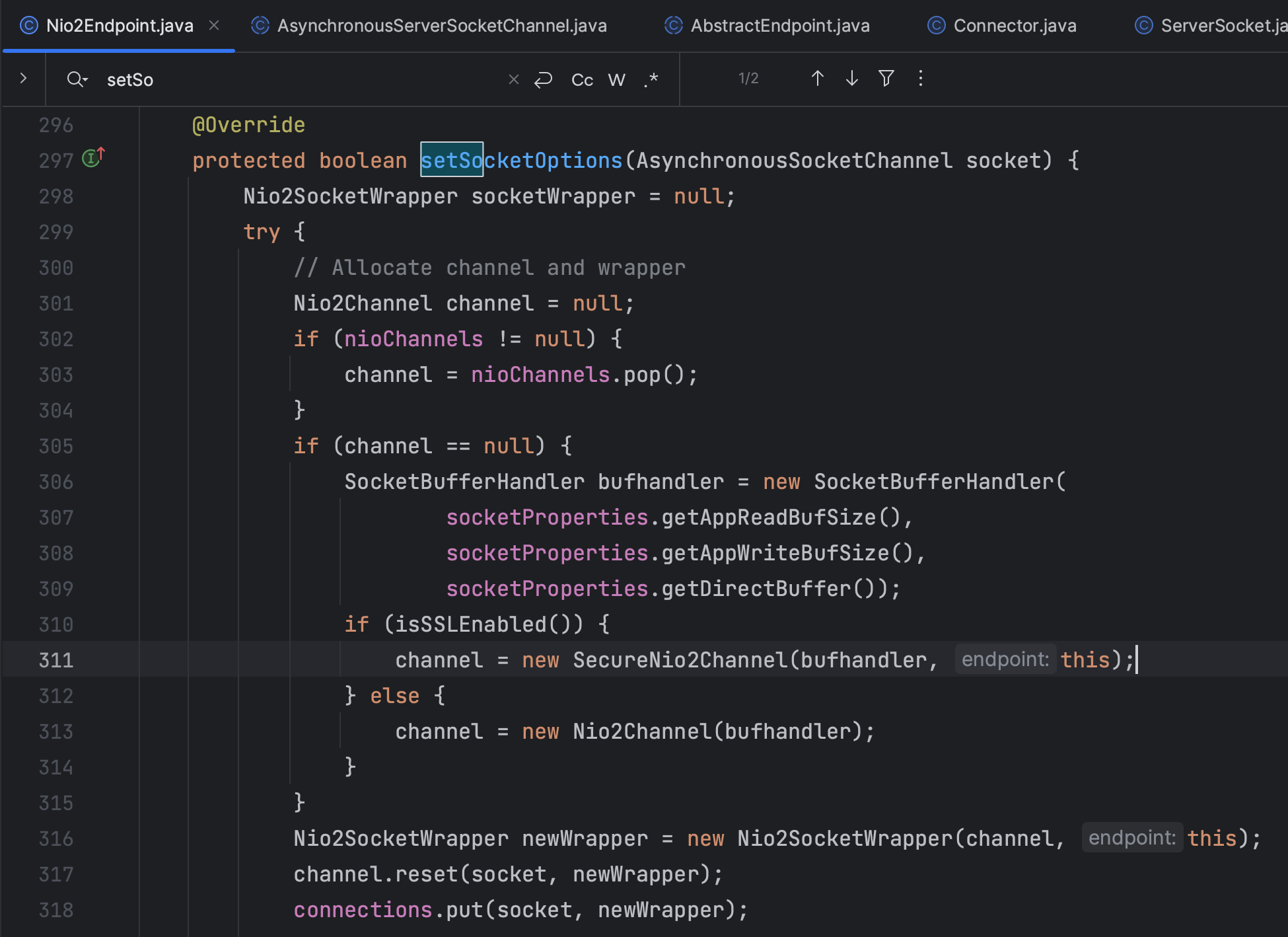
Task: Open the search history magnifier dropdown
Action: [x=77, y=80]
